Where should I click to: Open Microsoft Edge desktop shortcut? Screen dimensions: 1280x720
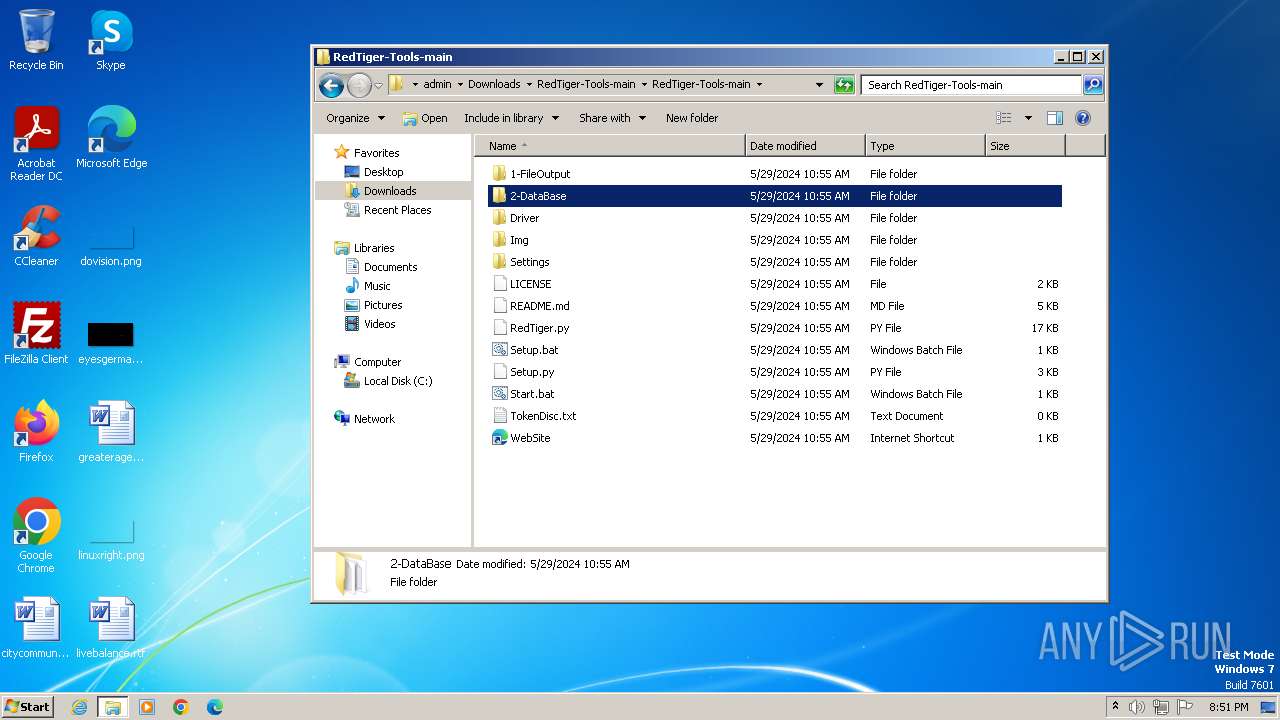[111, 137]
